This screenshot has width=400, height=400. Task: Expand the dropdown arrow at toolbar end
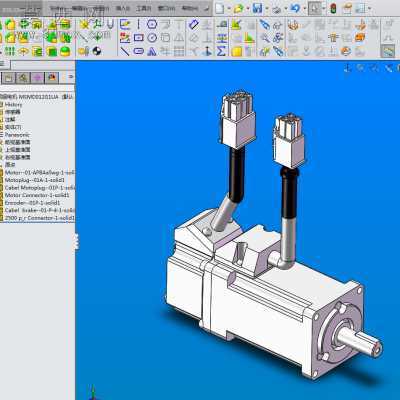tap(369, 8)
